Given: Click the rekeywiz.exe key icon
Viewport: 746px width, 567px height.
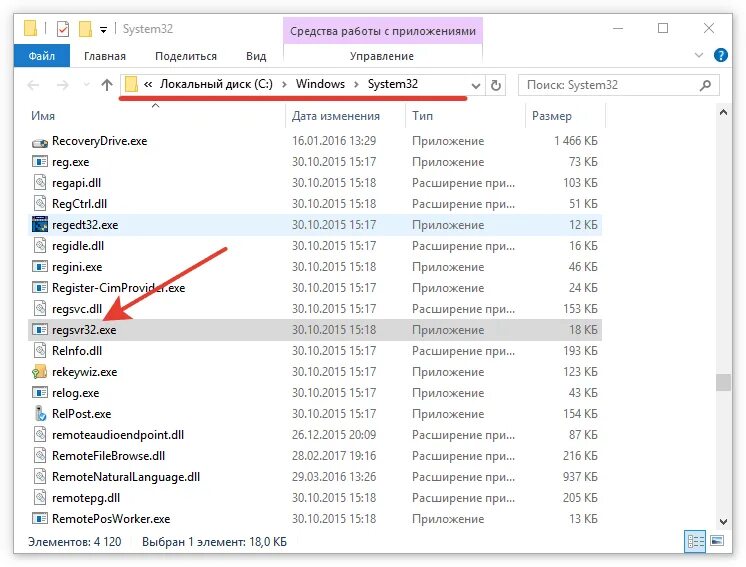Looking at the screenshot, I should point(39,371).
